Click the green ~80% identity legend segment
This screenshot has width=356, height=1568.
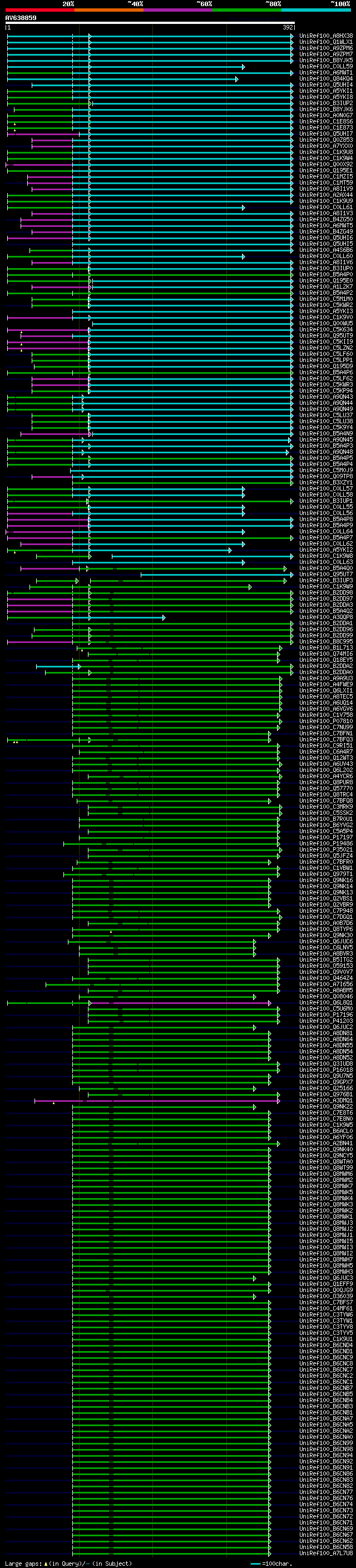(x=247, y=10)
